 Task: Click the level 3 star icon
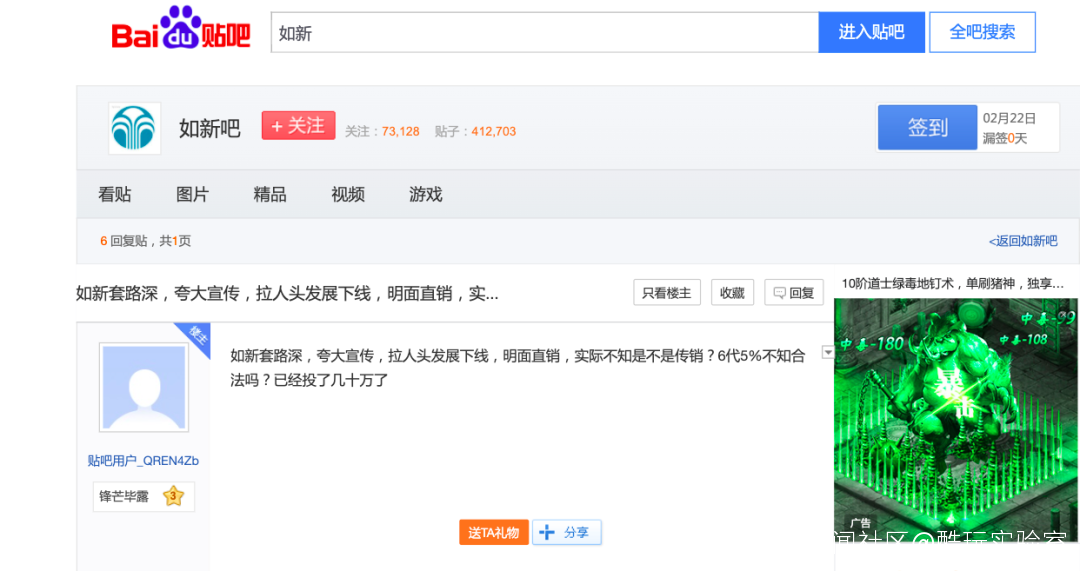point(174,496)
